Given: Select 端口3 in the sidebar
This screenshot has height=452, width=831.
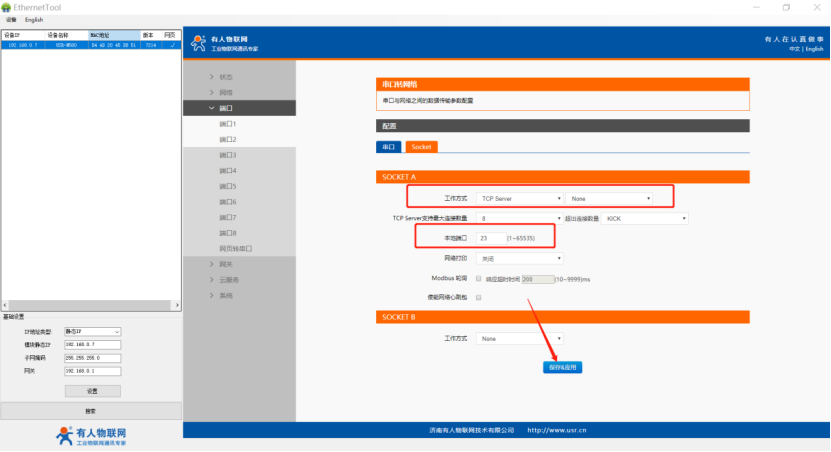Looking at the screenshot, I should pyautogui.click(x=228, y=155).
